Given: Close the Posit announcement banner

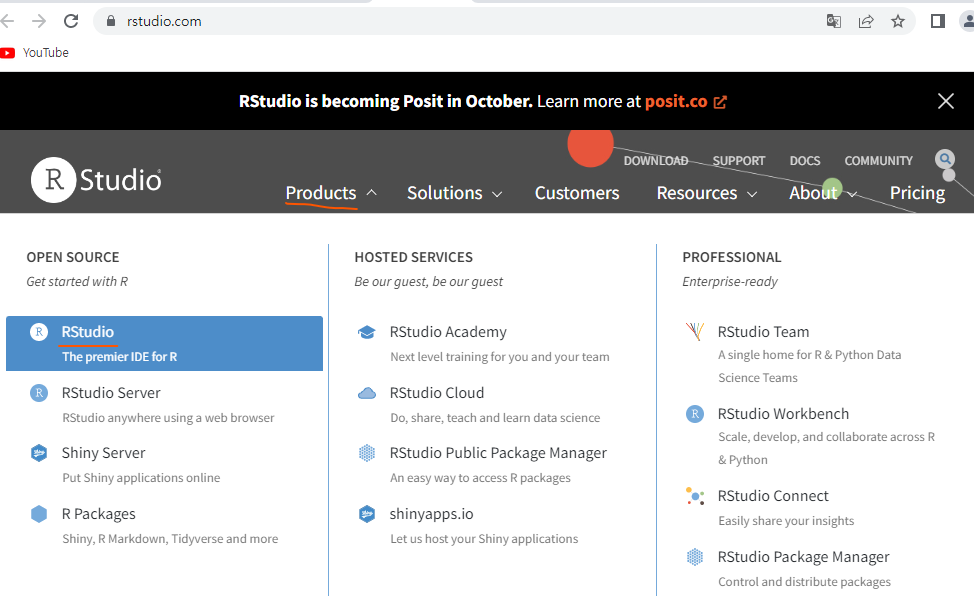Looking at the screenshot, I should [x=945, y=101].
